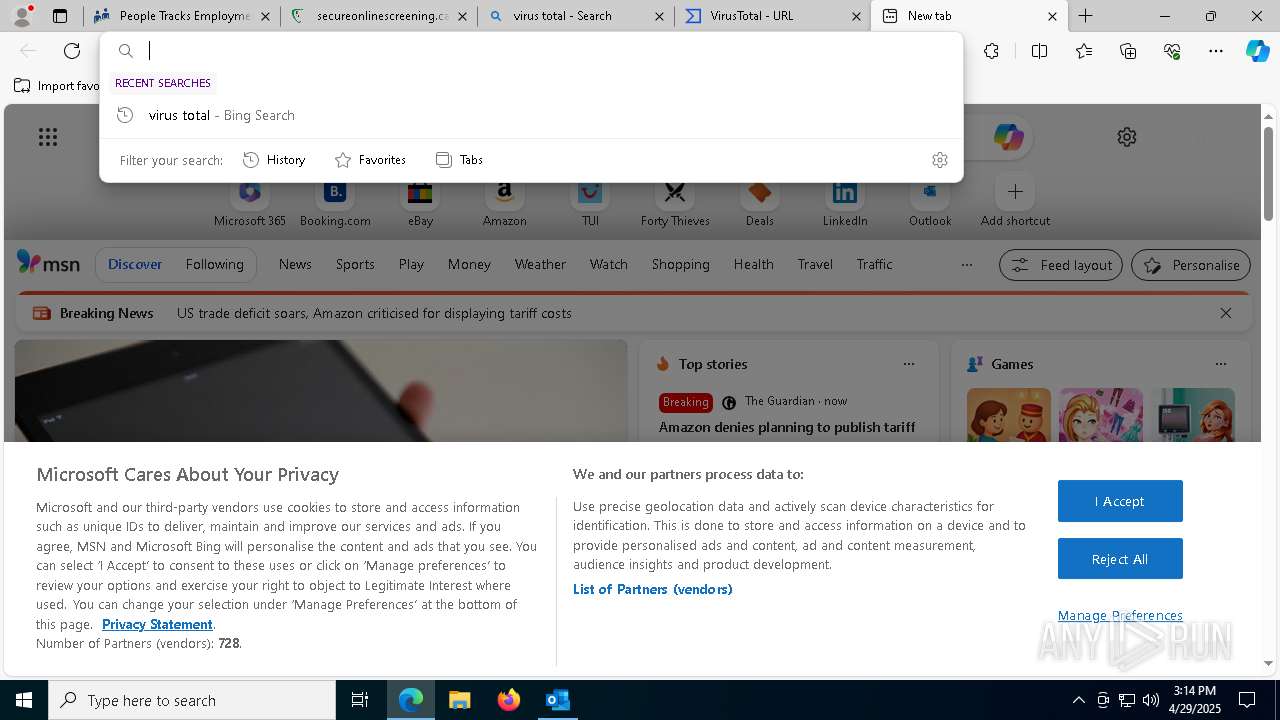Viewport: 1280px width, 720px height.
Task: Open the Watch category
Action: click(608, 264)
